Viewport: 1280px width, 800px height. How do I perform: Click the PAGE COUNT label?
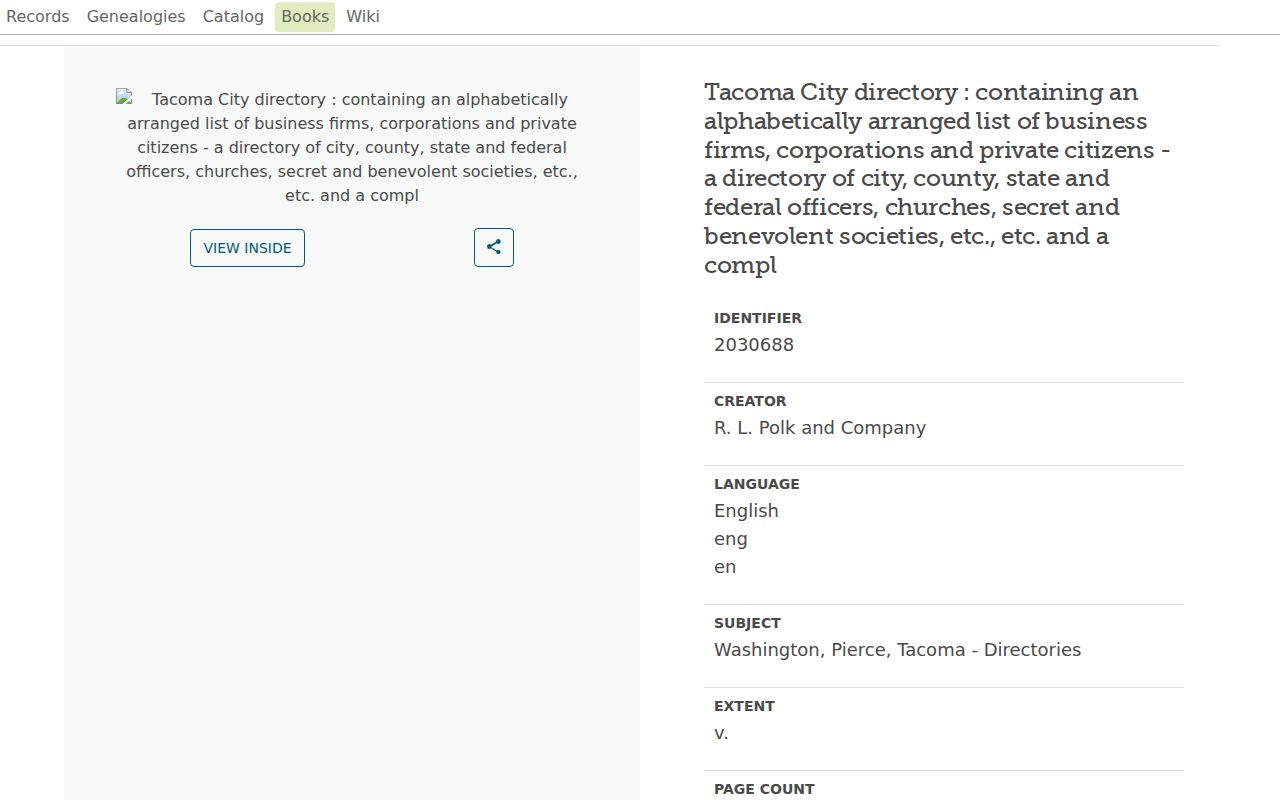click(764, 789)
